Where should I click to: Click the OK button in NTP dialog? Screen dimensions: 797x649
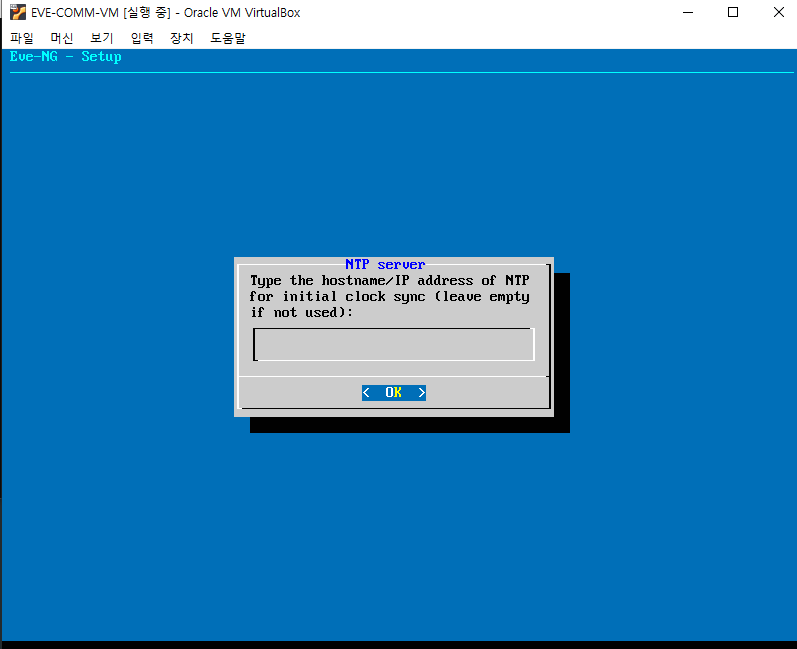pyautogui.click(x=393, y=392)
